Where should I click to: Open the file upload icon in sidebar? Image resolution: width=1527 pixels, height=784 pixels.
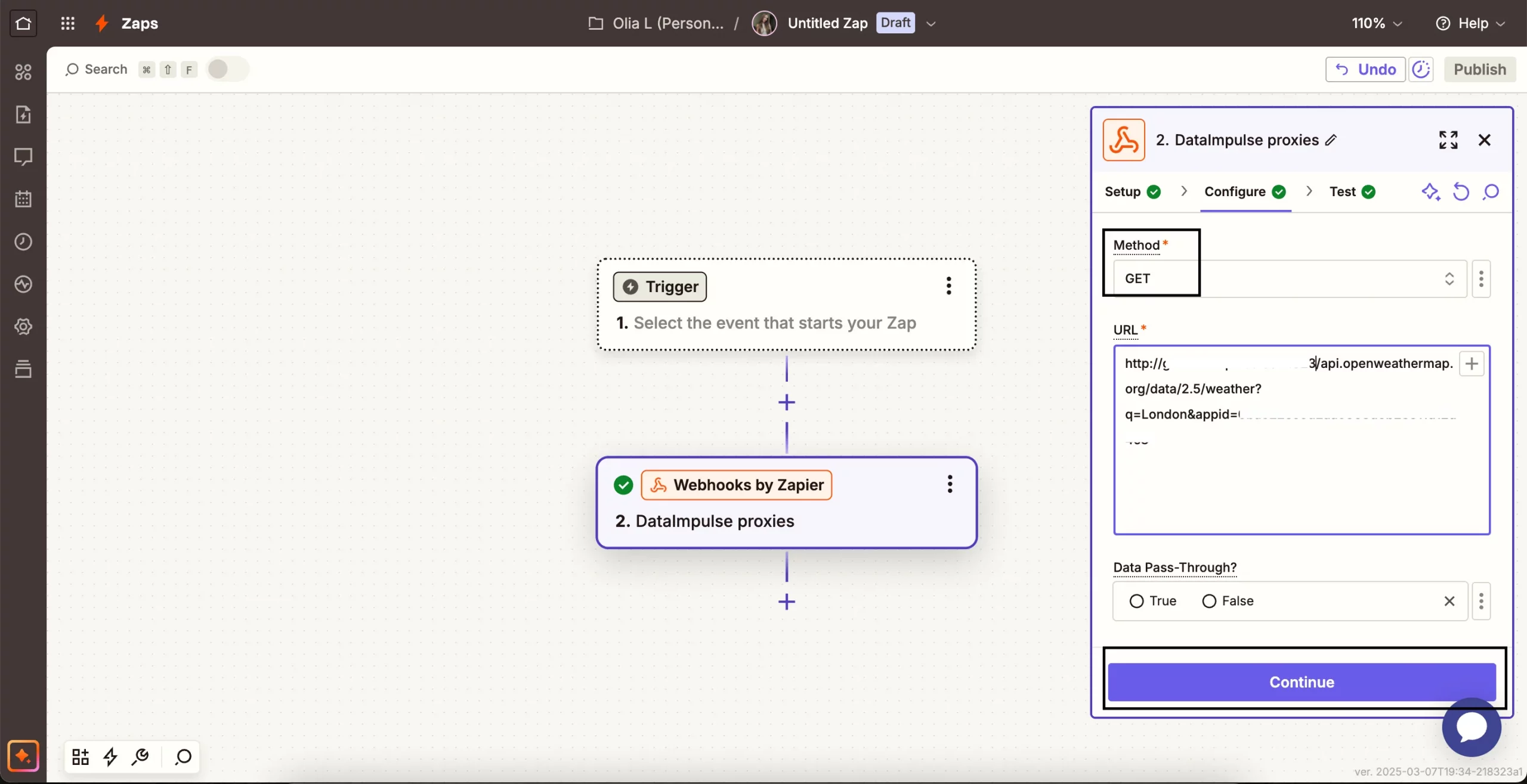tap(23, 114)
